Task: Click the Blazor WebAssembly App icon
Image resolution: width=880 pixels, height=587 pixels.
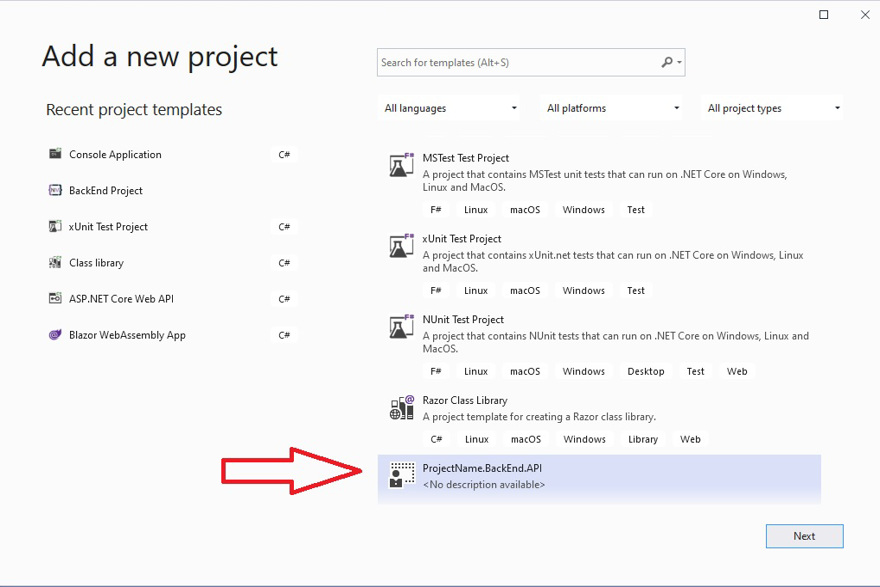Action: coord(55,334)
